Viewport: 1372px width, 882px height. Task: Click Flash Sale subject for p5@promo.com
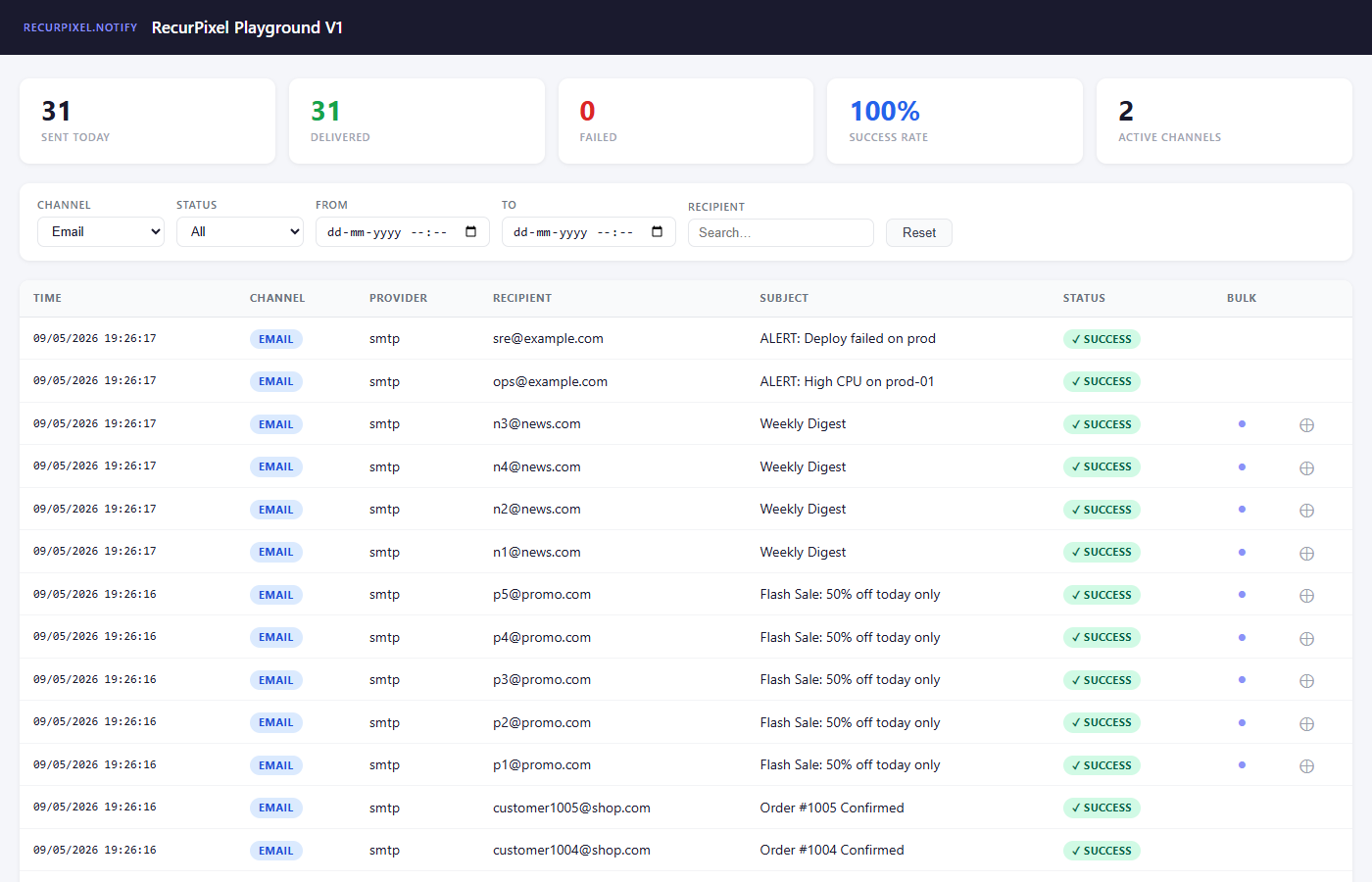(850, 595)
